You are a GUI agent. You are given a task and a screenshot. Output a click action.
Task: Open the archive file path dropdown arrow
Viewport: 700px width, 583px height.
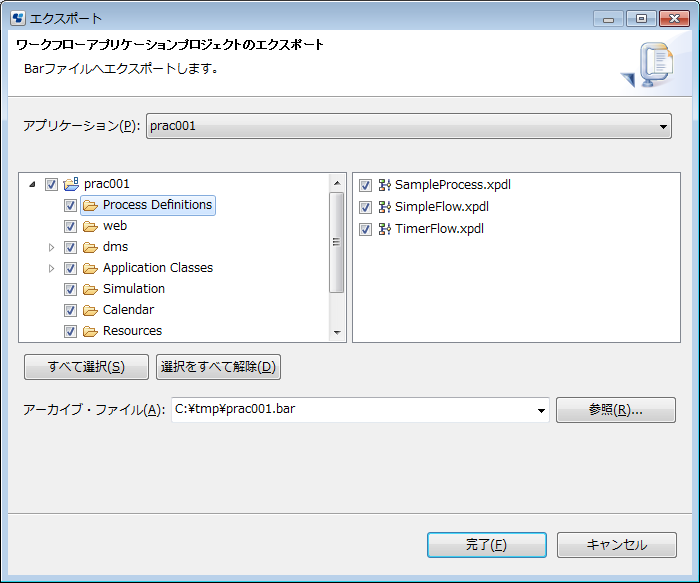click(541, 410)
